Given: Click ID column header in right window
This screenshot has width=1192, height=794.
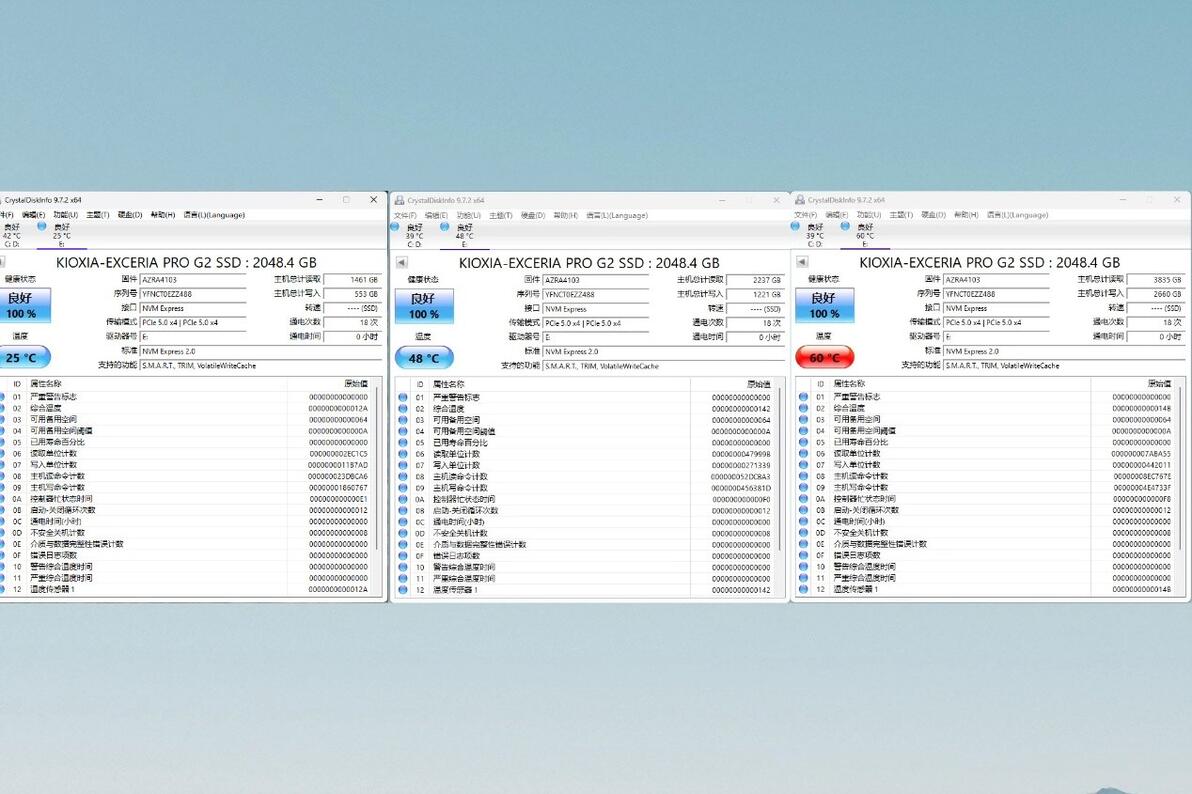Looking at the screenshot, I should [x=820, y=384].
